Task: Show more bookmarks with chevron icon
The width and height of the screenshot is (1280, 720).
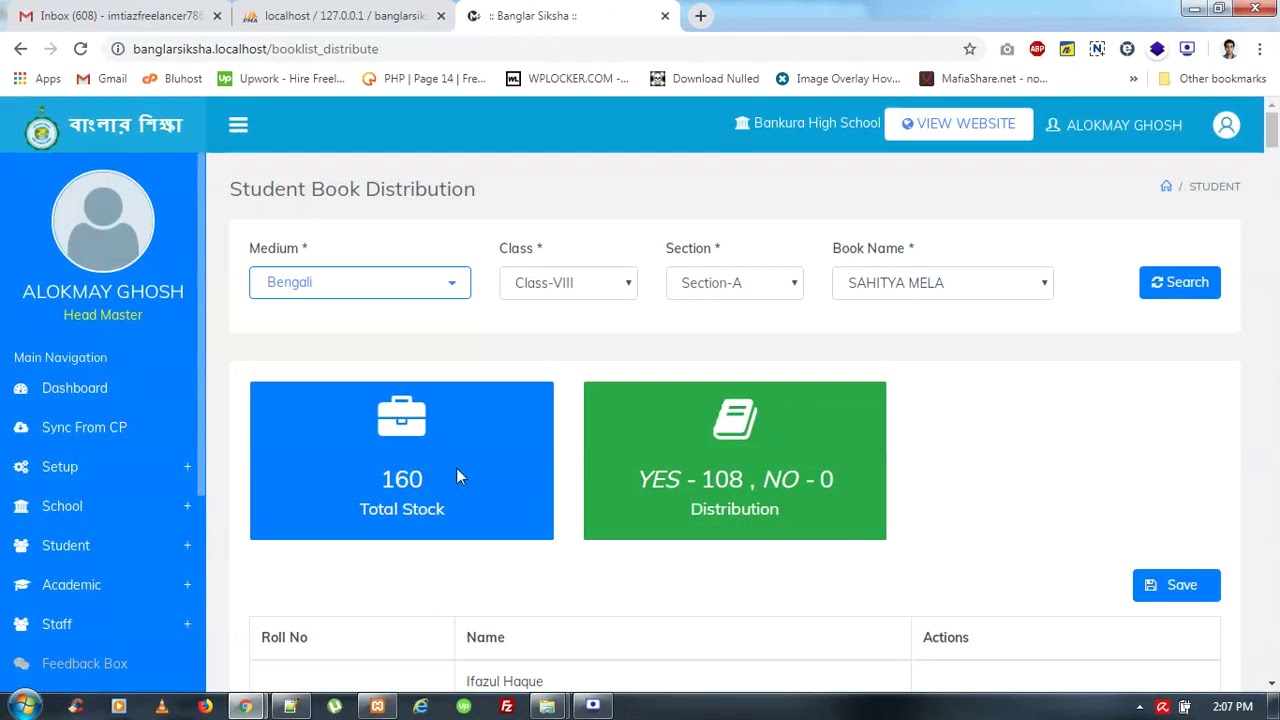Action: coord(1133,78)
